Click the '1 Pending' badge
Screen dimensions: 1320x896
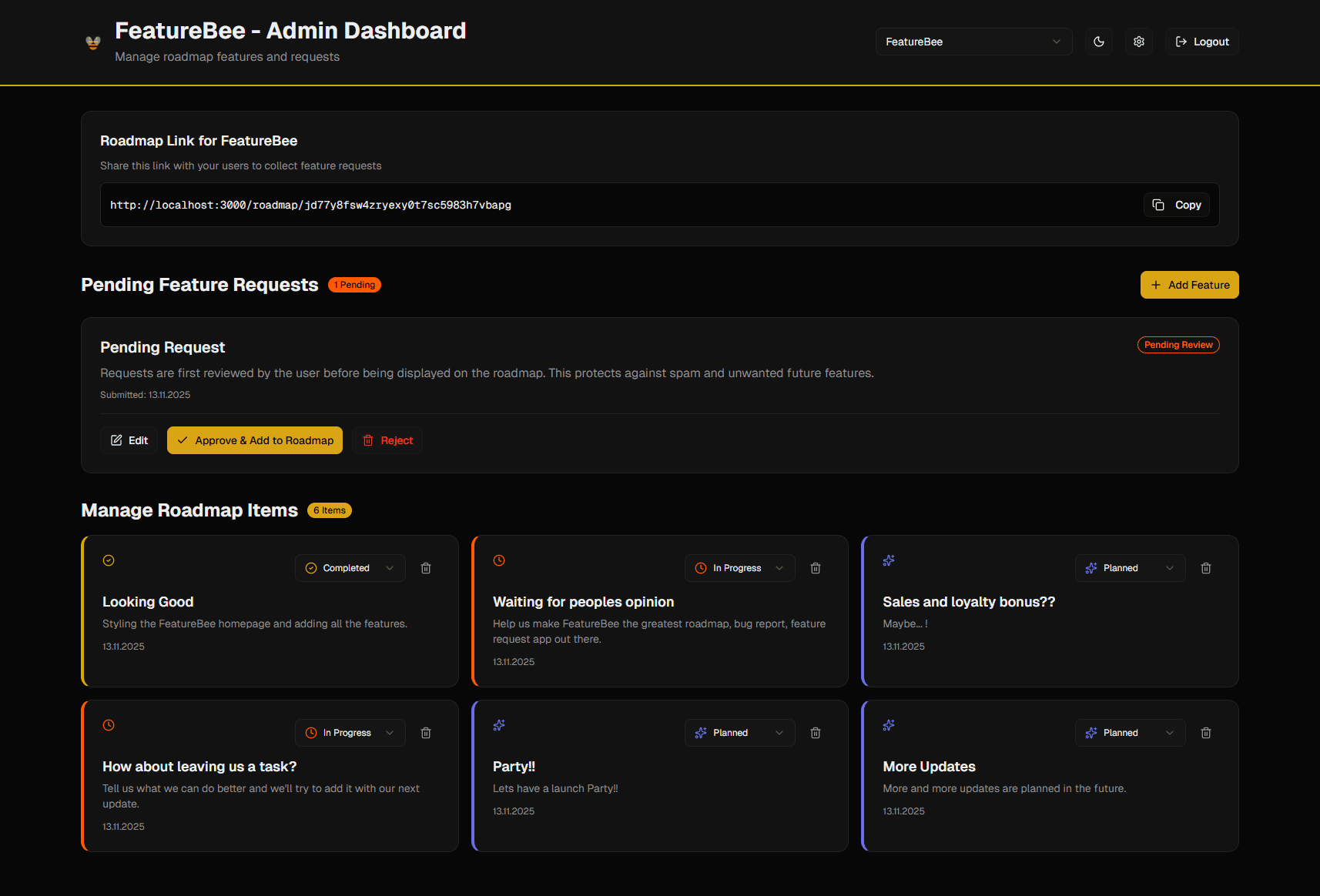click(354, 284)
